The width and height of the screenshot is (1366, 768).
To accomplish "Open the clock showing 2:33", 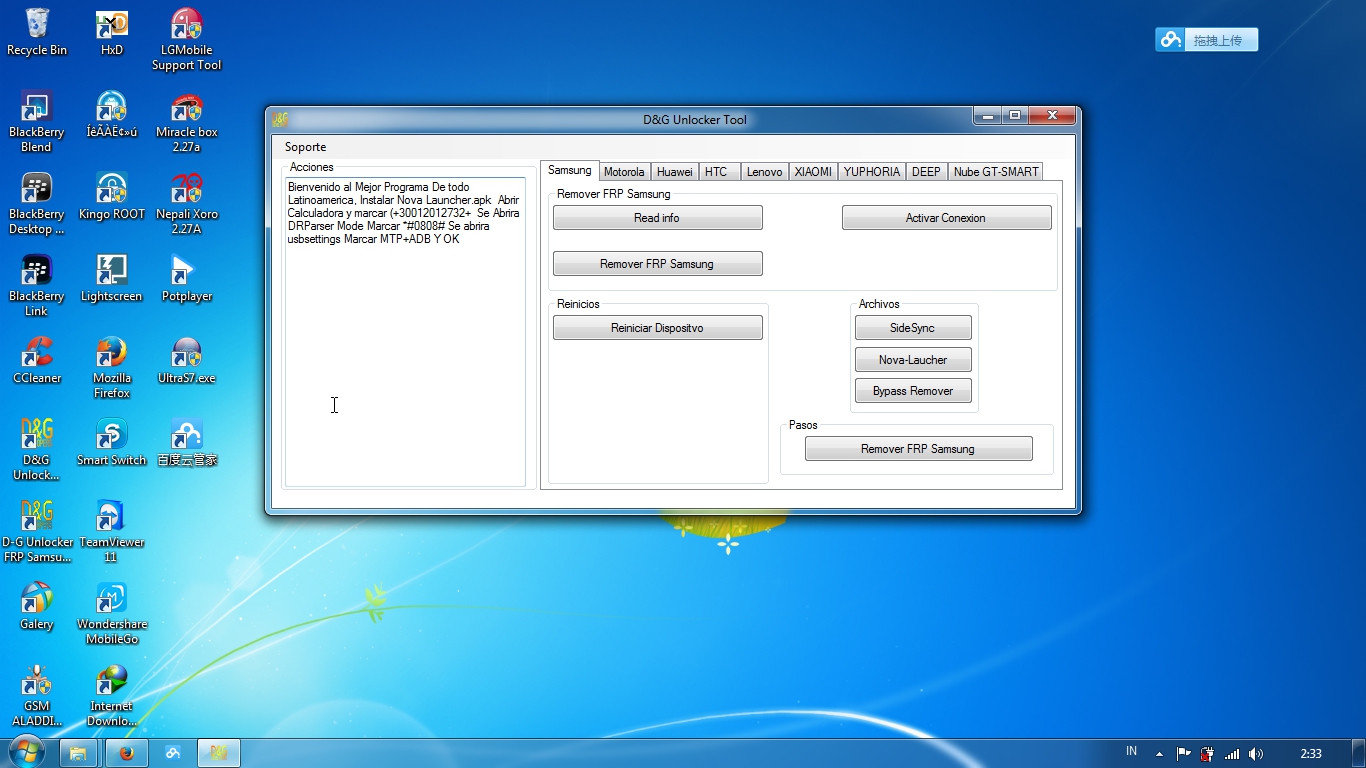I will pyautogui.click(x=1311, y=754).
